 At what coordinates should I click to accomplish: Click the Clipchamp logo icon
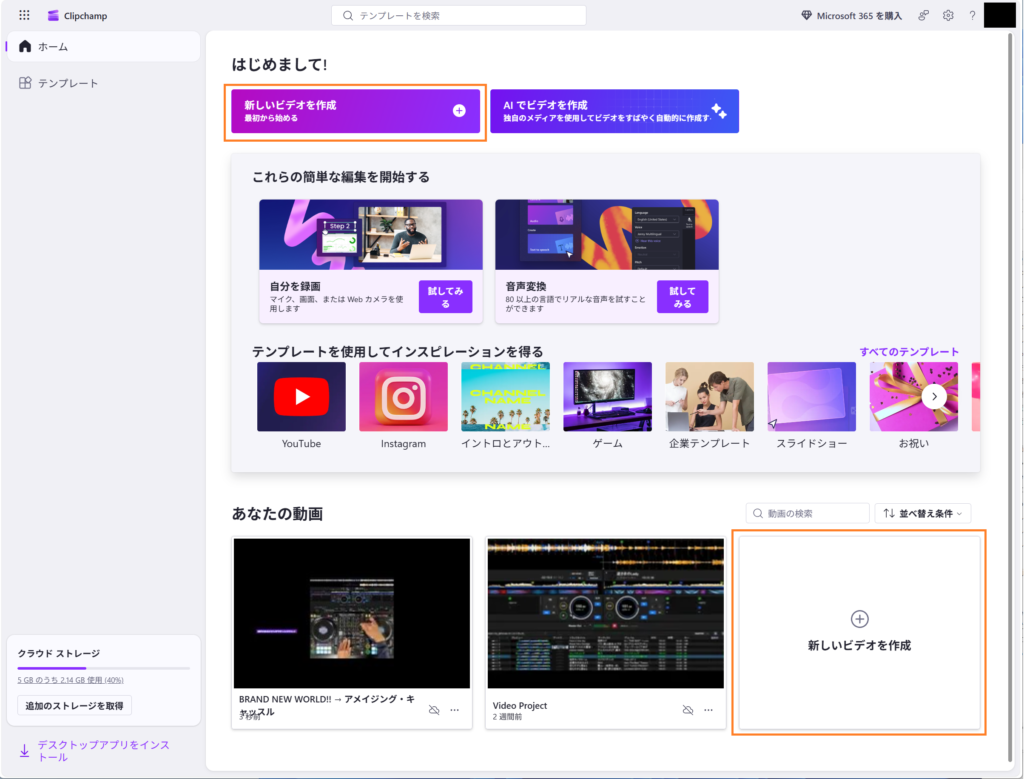pos(53,15)
